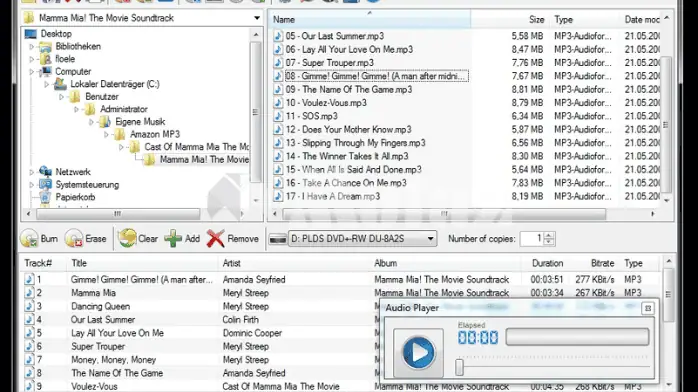698x392 pixels.
Task: Select the Cast Of Mamma Mia The Movie folder
Action: point(196,147)
